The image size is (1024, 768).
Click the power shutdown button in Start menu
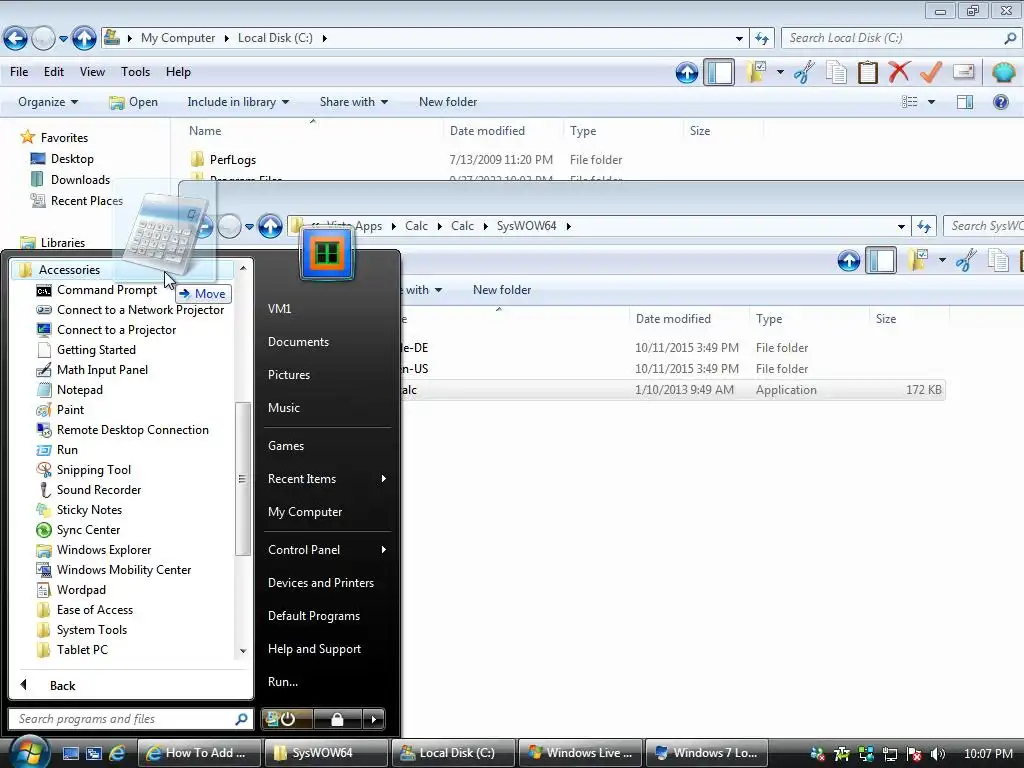coord(287,720)
